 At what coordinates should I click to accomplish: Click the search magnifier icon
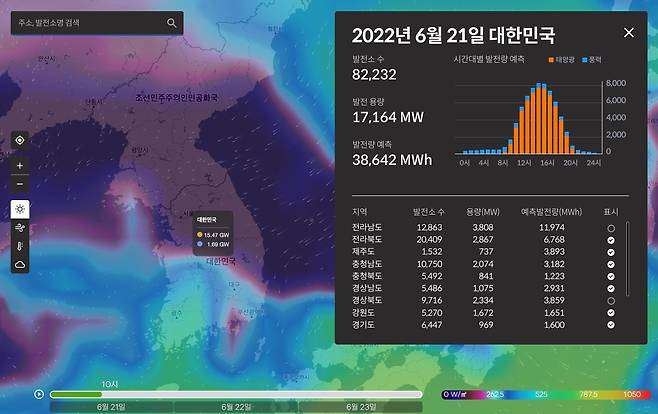[x=171, y=22]
